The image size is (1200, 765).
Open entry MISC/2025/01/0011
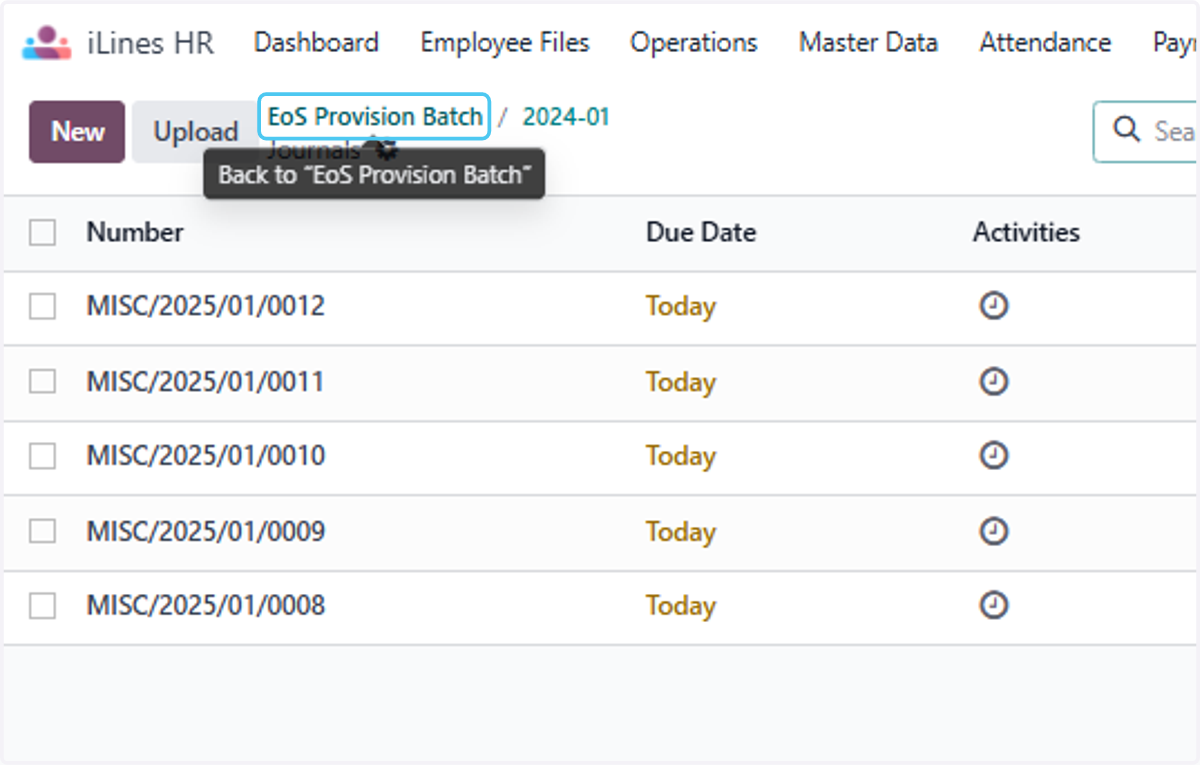[206, 381]
